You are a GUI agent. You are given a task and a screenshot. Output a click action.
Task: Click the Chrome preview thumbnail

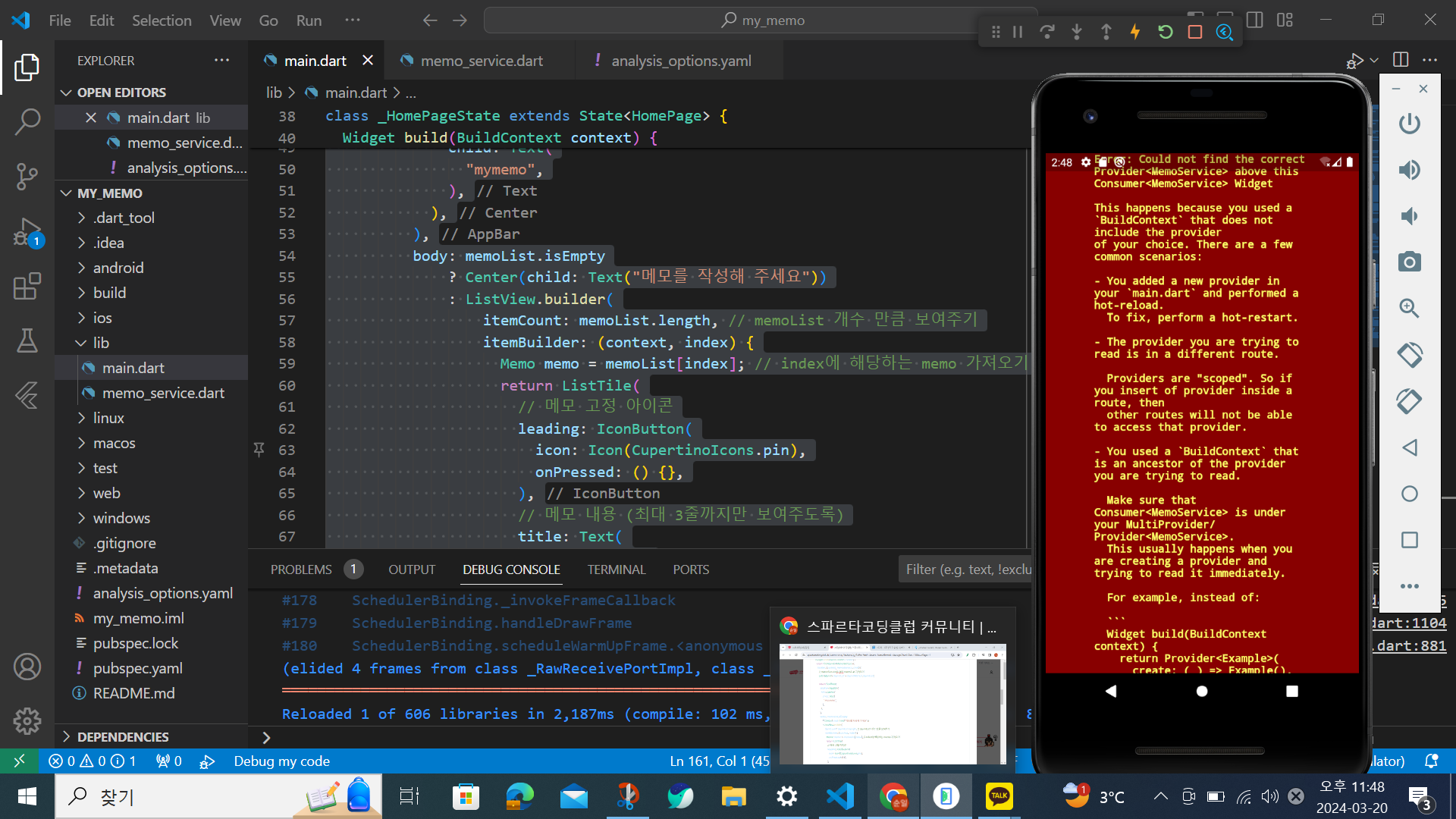893,703
